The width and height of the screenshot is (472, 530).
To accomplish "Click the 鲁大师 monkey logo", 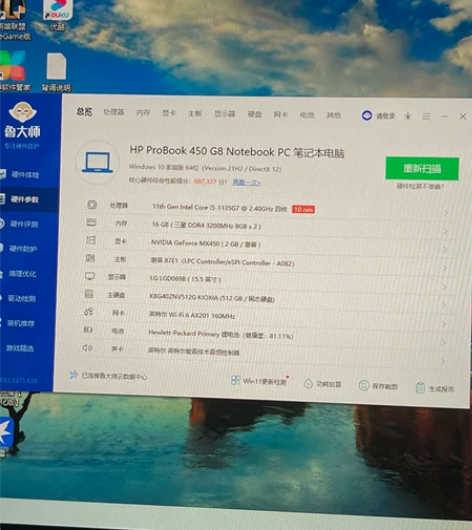I will [x=22, y=112].
